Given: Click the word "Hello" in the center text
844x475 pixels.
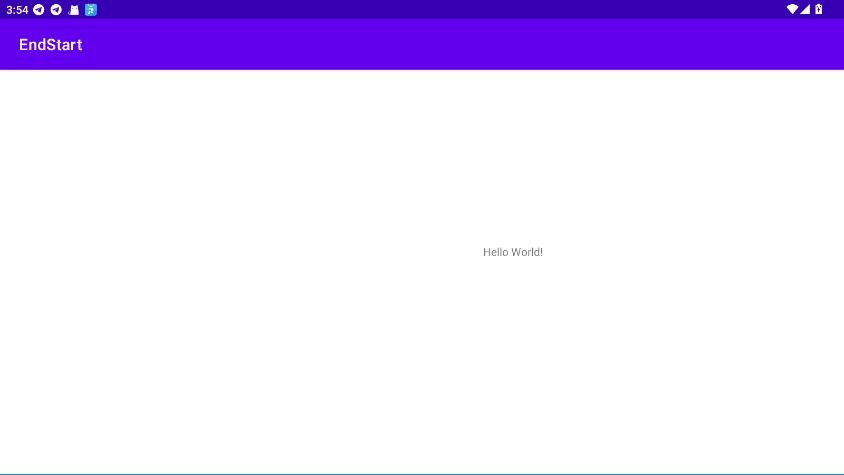Looking at the screenshot, I should [x=496, y=252].
